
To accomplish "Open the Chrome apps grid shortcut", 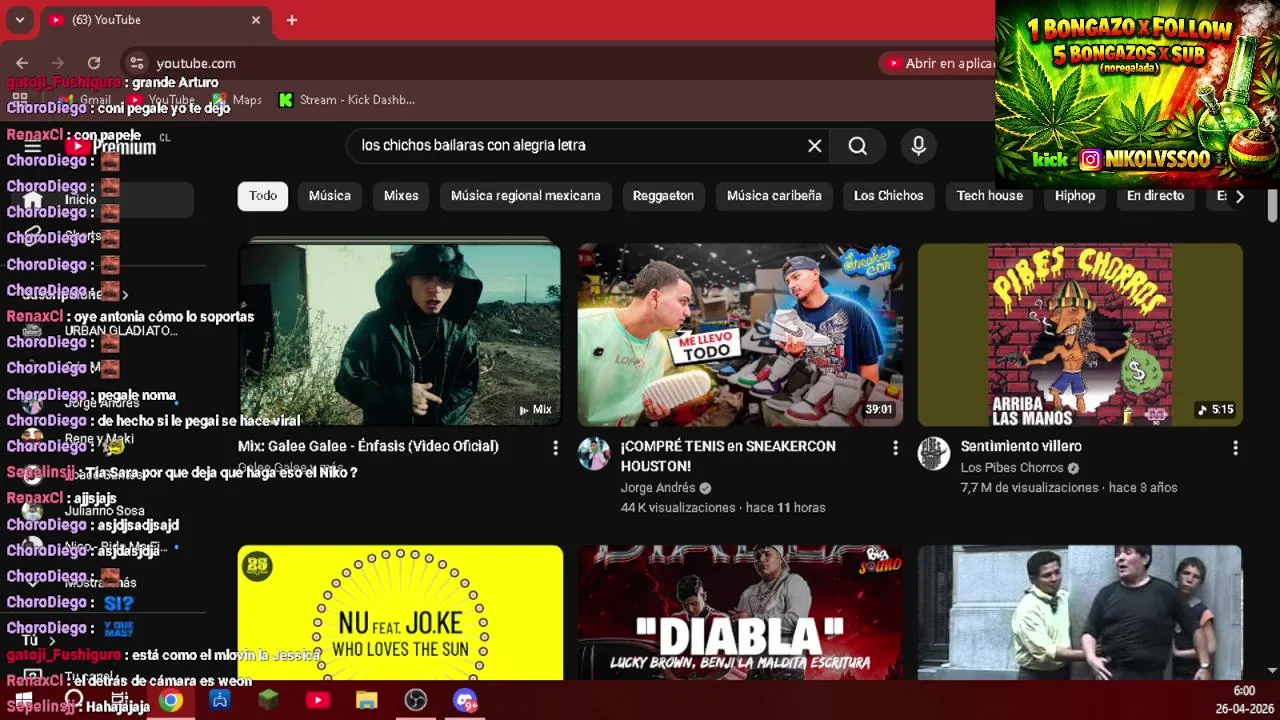I will (19, 100).
